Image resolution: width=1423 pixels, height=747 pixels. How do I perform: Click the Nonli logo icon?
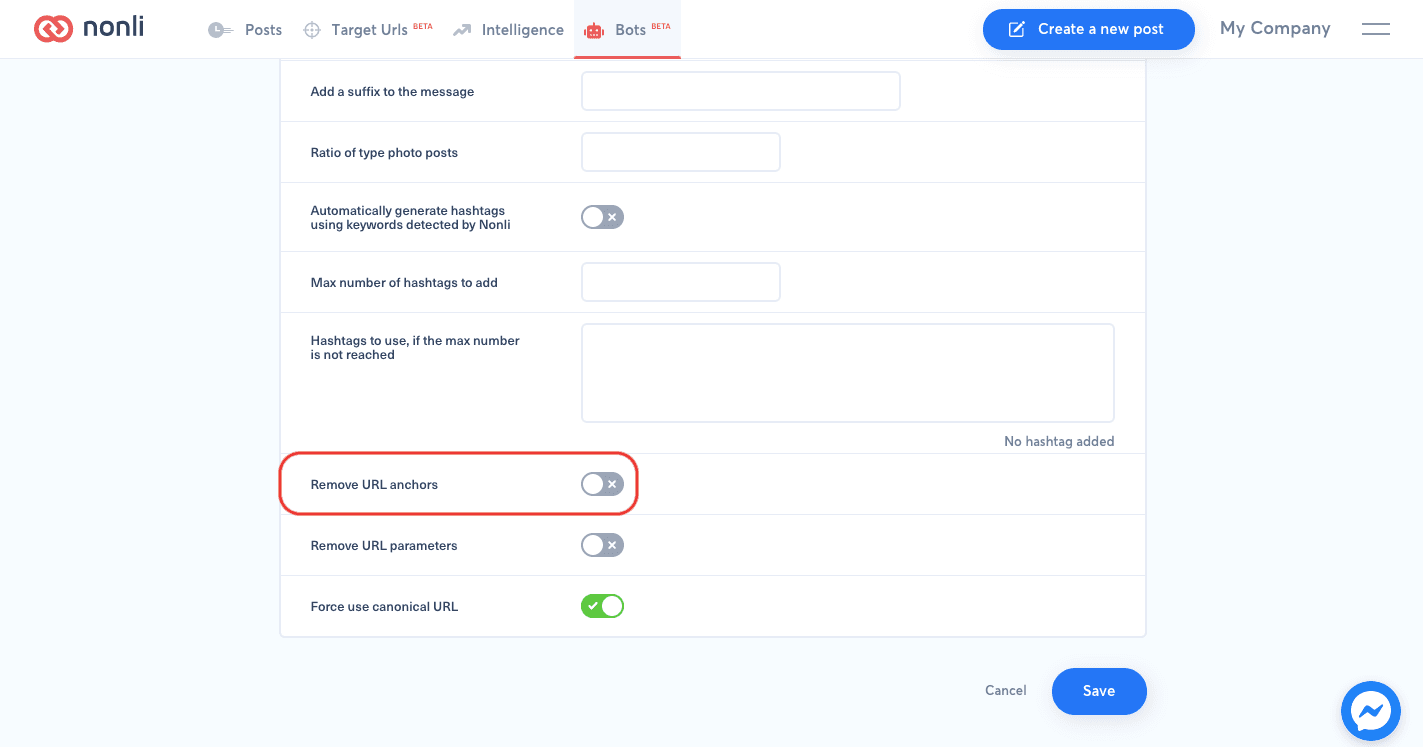point(53,29)
